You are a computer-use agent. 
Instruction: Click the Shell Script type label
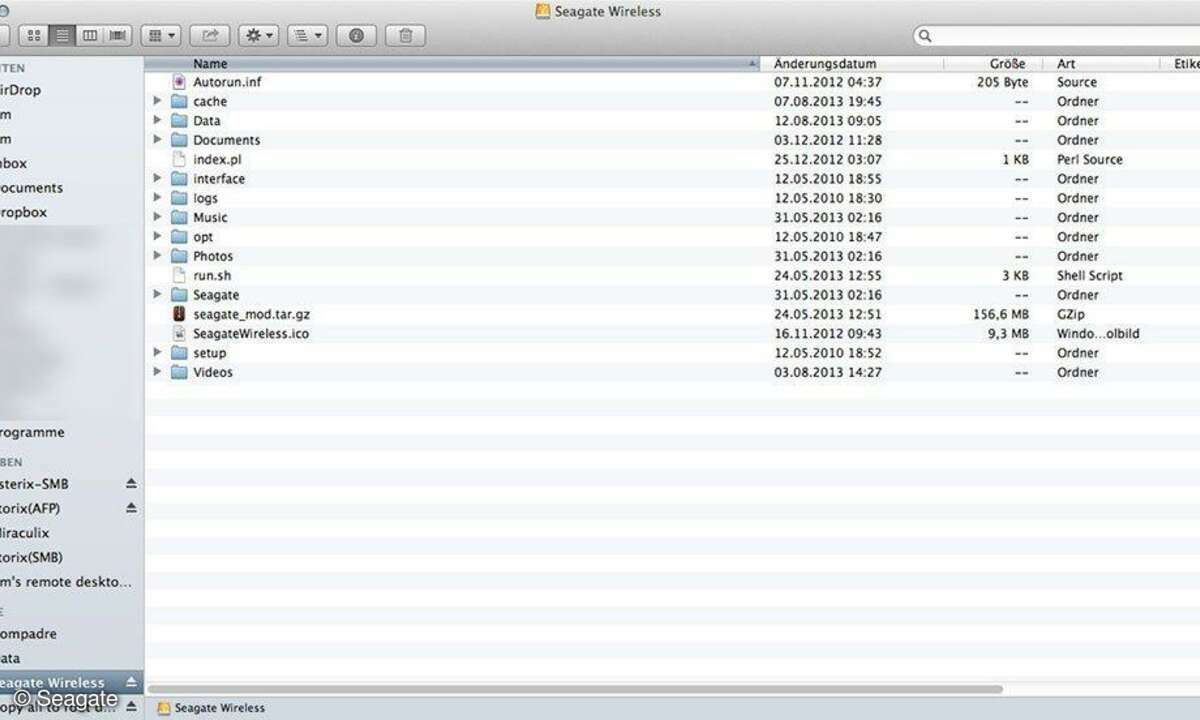(1090, 275)
